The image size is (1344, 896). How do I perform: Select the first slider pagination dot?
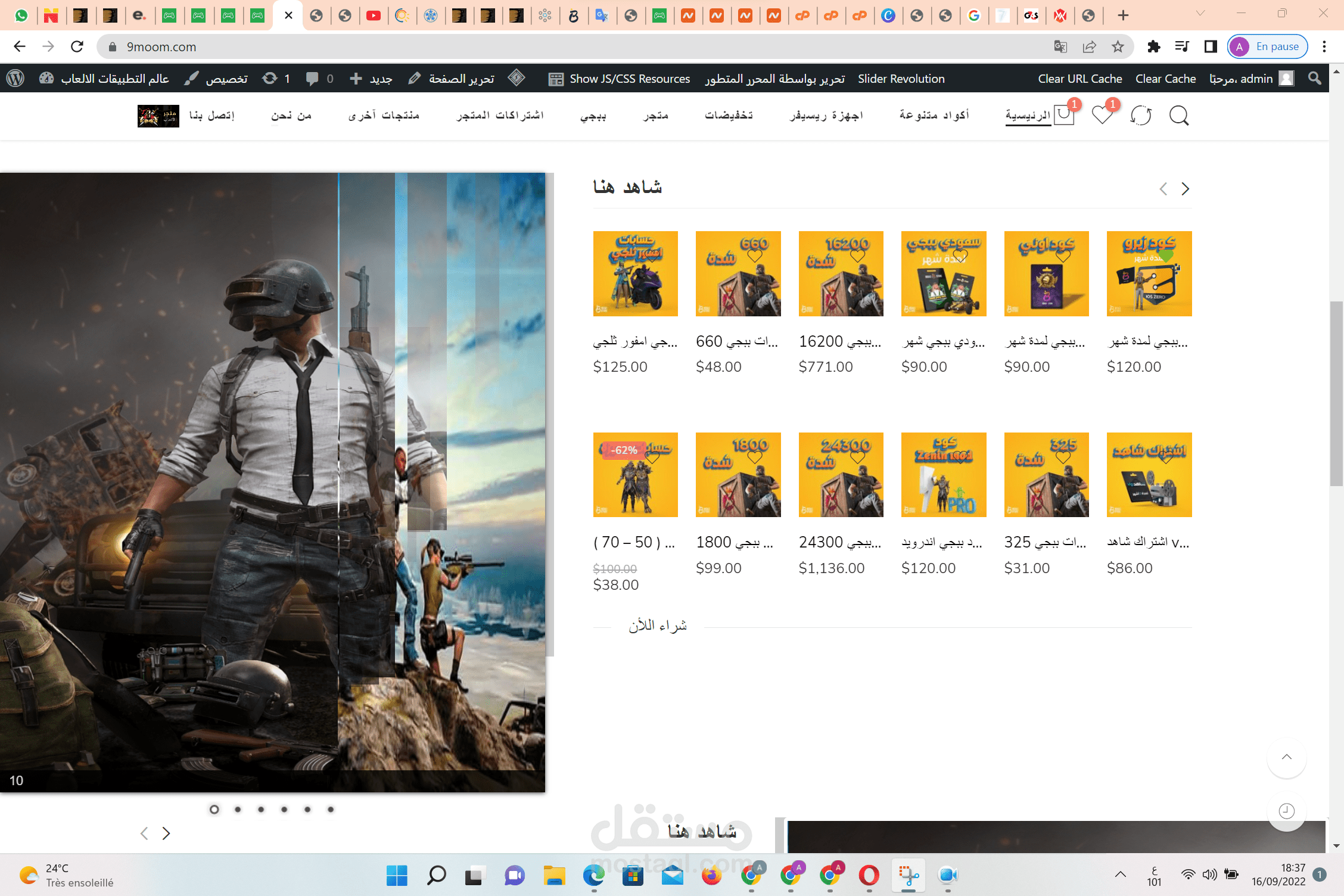click(x=214, y=809)
